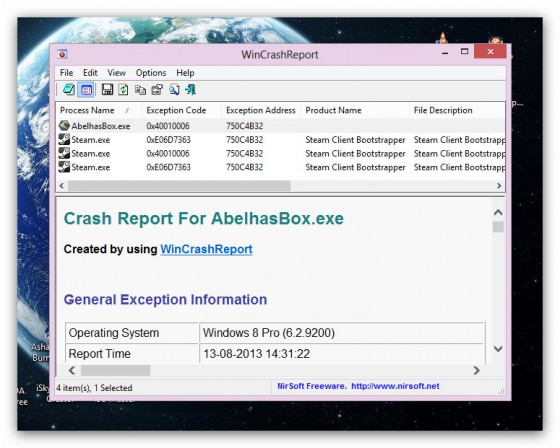Click the Steam icon beside exception 0x40010006
This screenshot has width=560, height=448.
click(64, 153)
